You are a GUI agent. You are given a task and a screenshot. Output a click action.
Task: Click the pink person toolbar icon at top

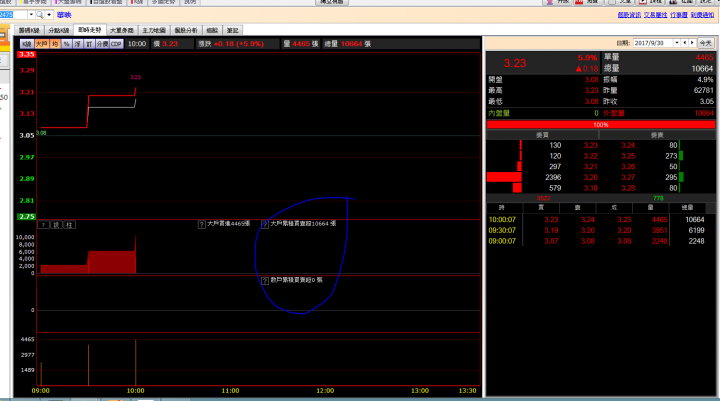(550, 2)
